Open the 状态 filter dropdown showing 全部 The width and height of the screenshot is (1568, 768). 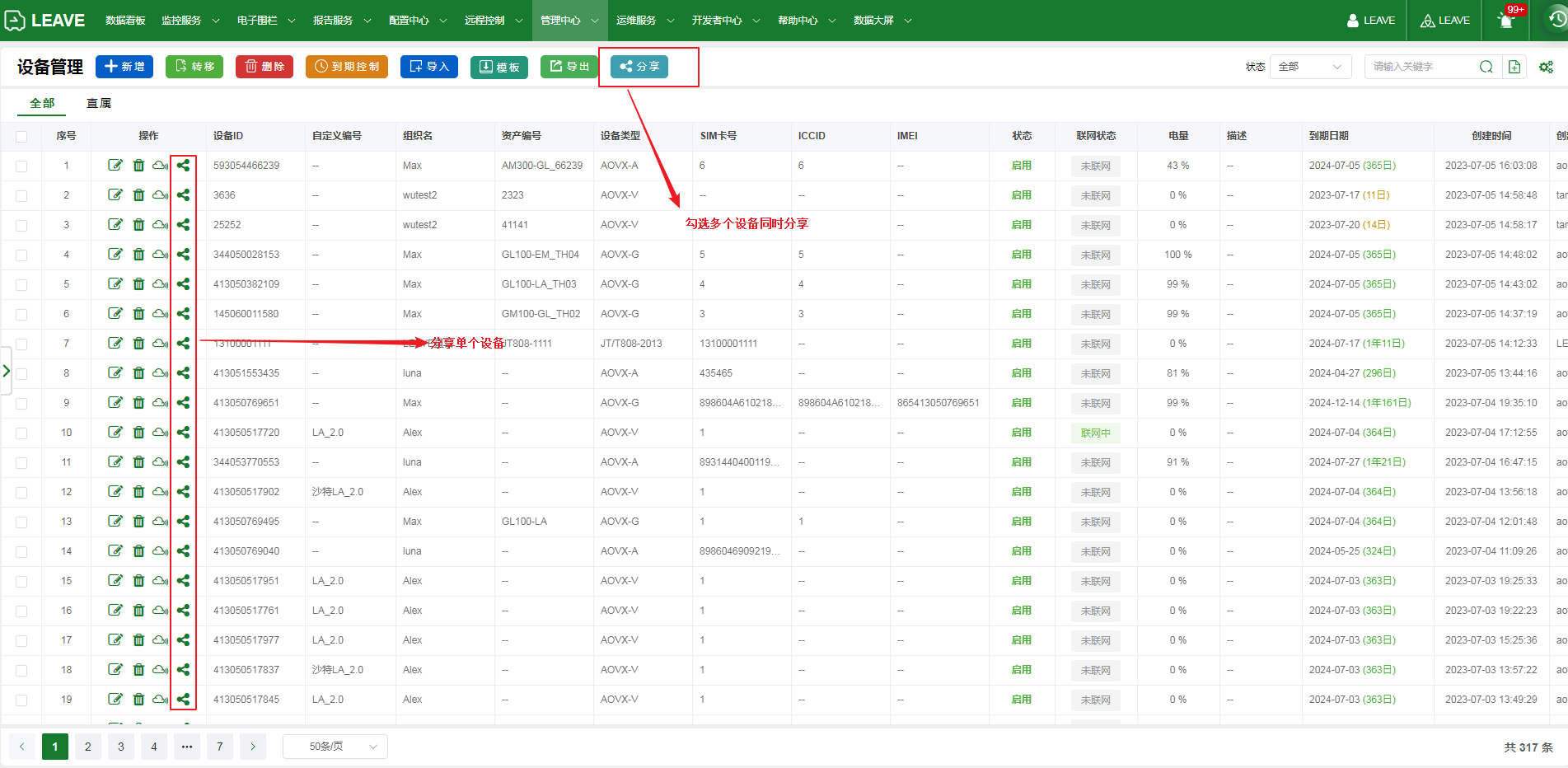(x=1310, y=67)
